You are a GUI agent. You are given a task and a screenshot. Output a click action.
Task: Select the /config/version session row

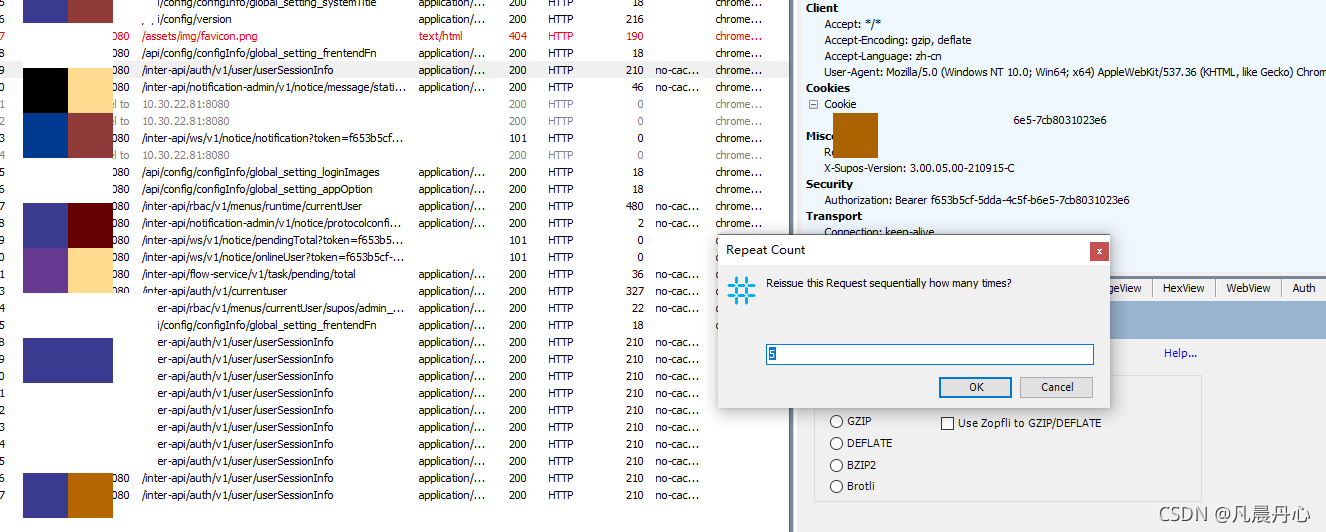(395, 19)
